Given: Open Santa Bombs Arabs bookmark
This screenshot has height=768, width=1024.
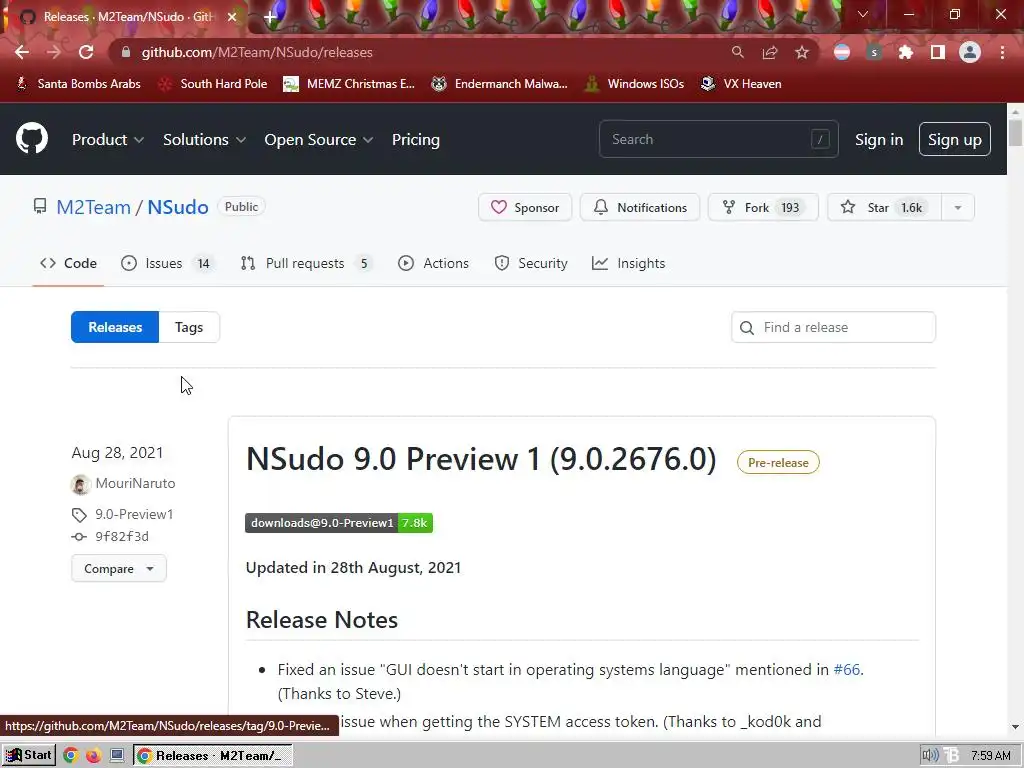Looking at the screenshot, I should (x=78, y=84).
